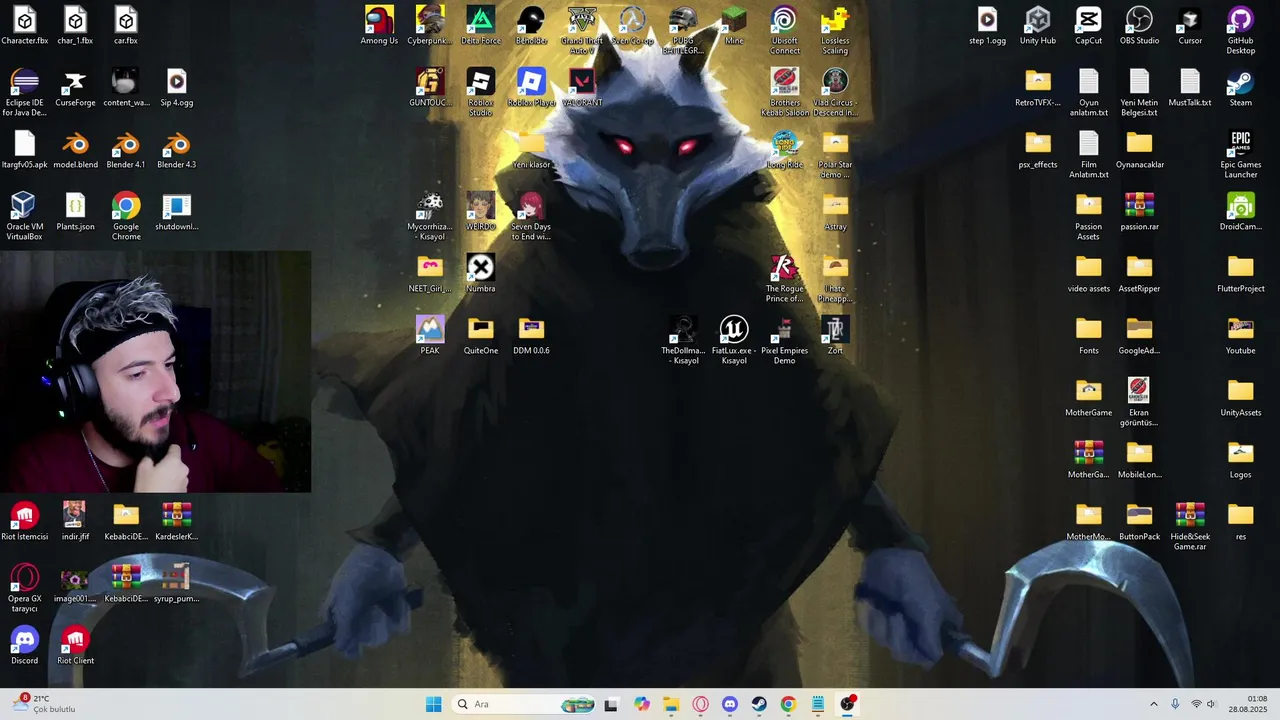Select the PEAK game icon
Image resolution: width=1280 pixels, height=720 pixels.
430,336
